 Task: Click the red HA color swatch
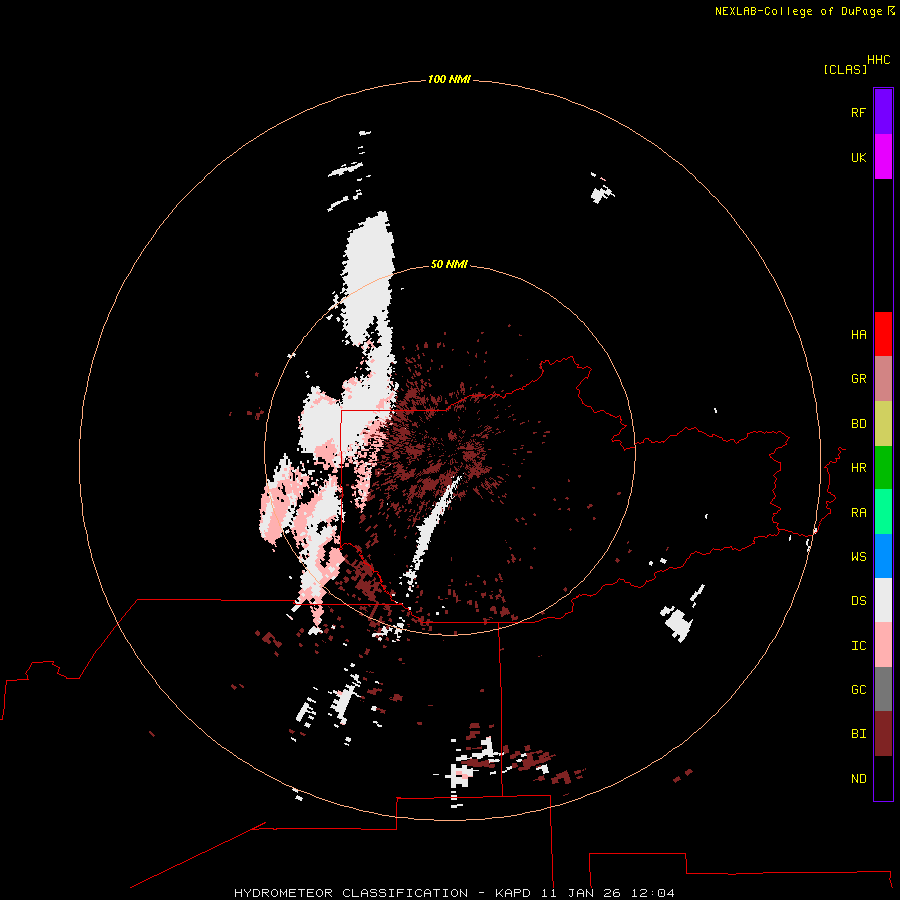point(883,334)
